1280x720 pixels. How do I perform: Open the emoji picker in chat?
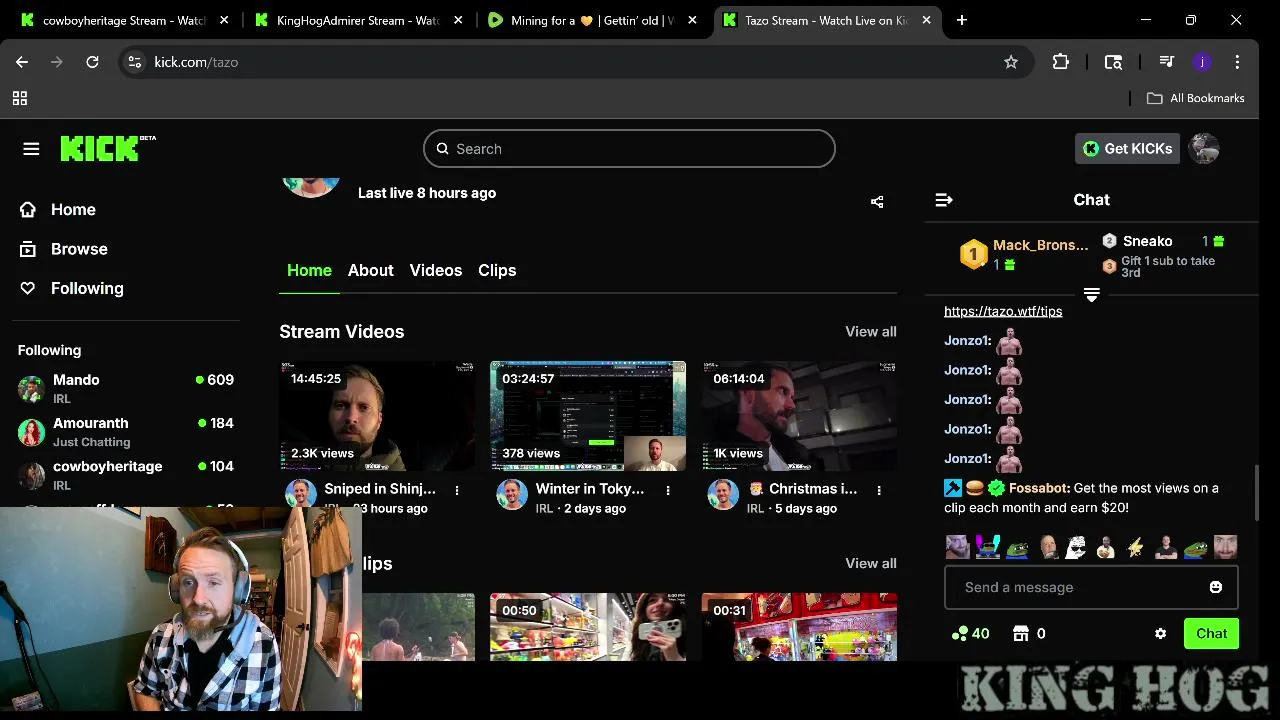click(x=1216, y=587)
